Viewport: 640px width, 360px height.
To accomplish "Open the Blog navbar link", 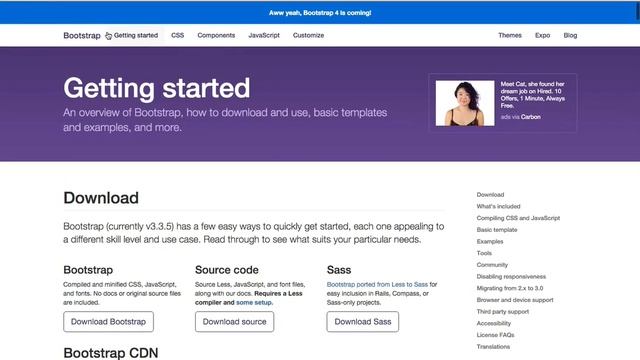I will click(570, 36).
